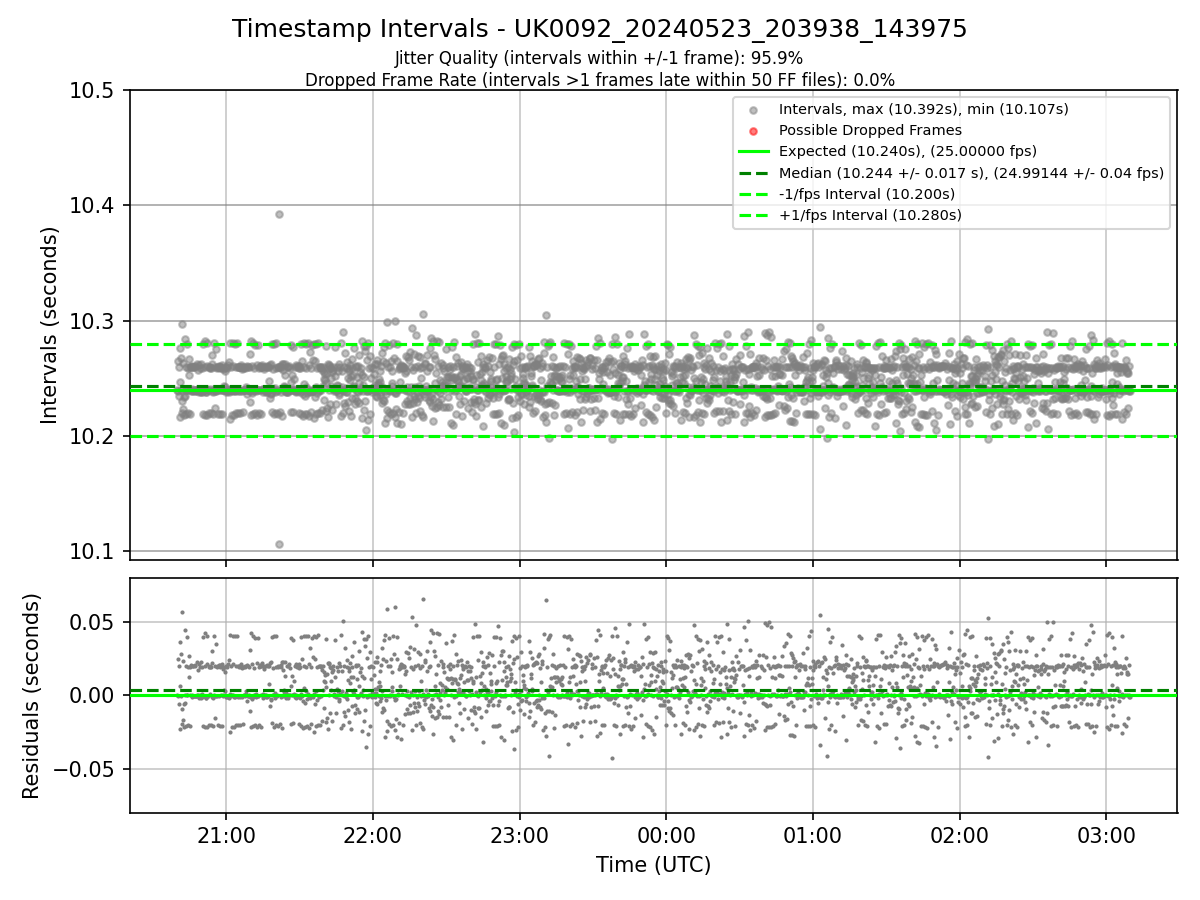
Task: Click the gray marker beside Intervals legend
Action: pyautogui.click(x=754, y=110)
